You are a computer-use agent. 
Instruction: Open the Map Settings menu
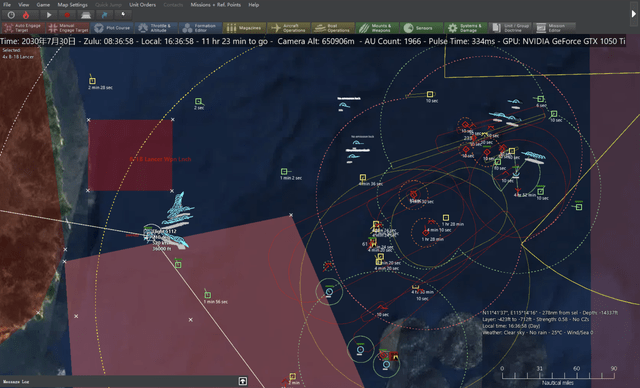pos(72,4)
